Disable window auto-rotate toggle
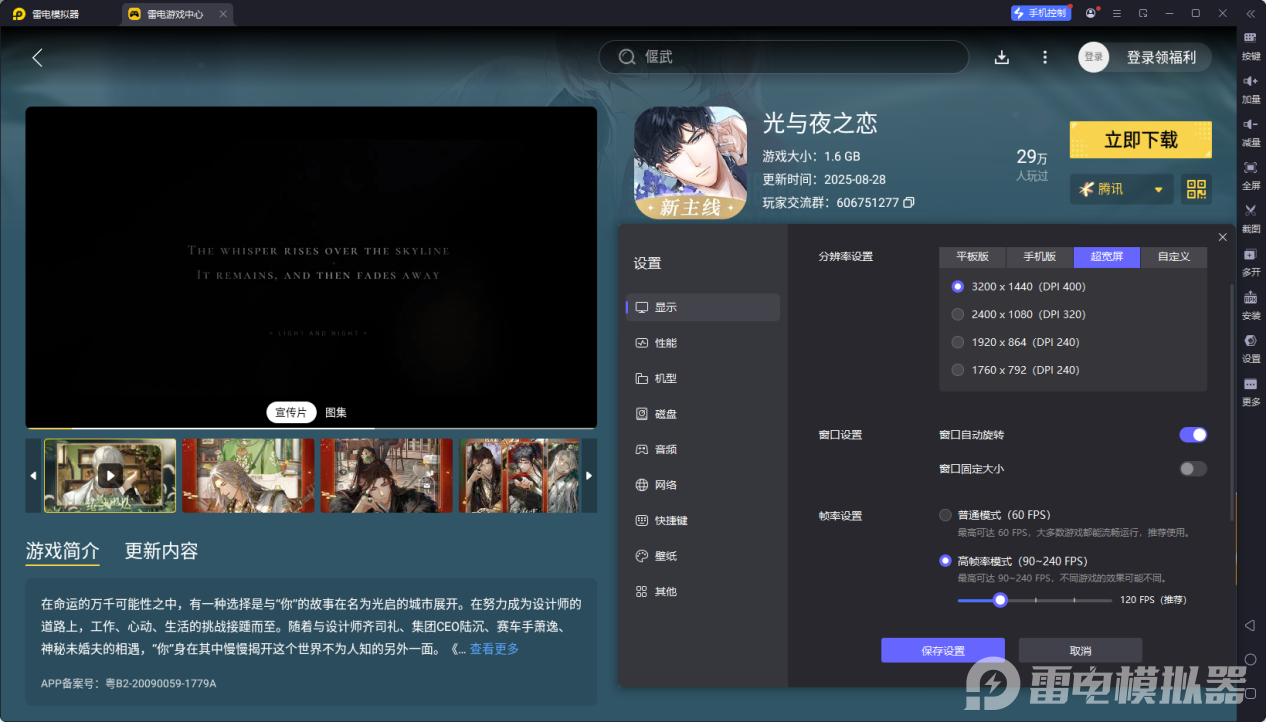1266x722 pixels. (x=1192, y=435)
